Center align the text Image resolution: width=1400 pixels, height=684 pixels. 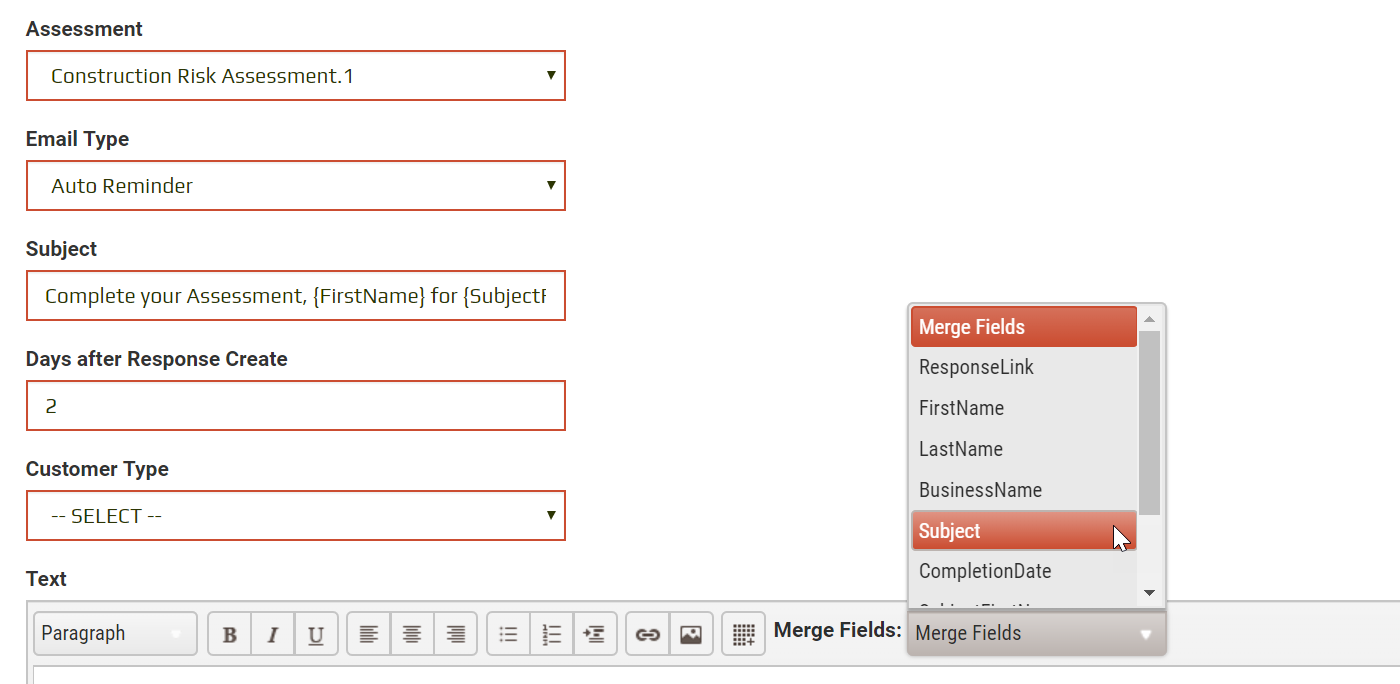(412, 634)
